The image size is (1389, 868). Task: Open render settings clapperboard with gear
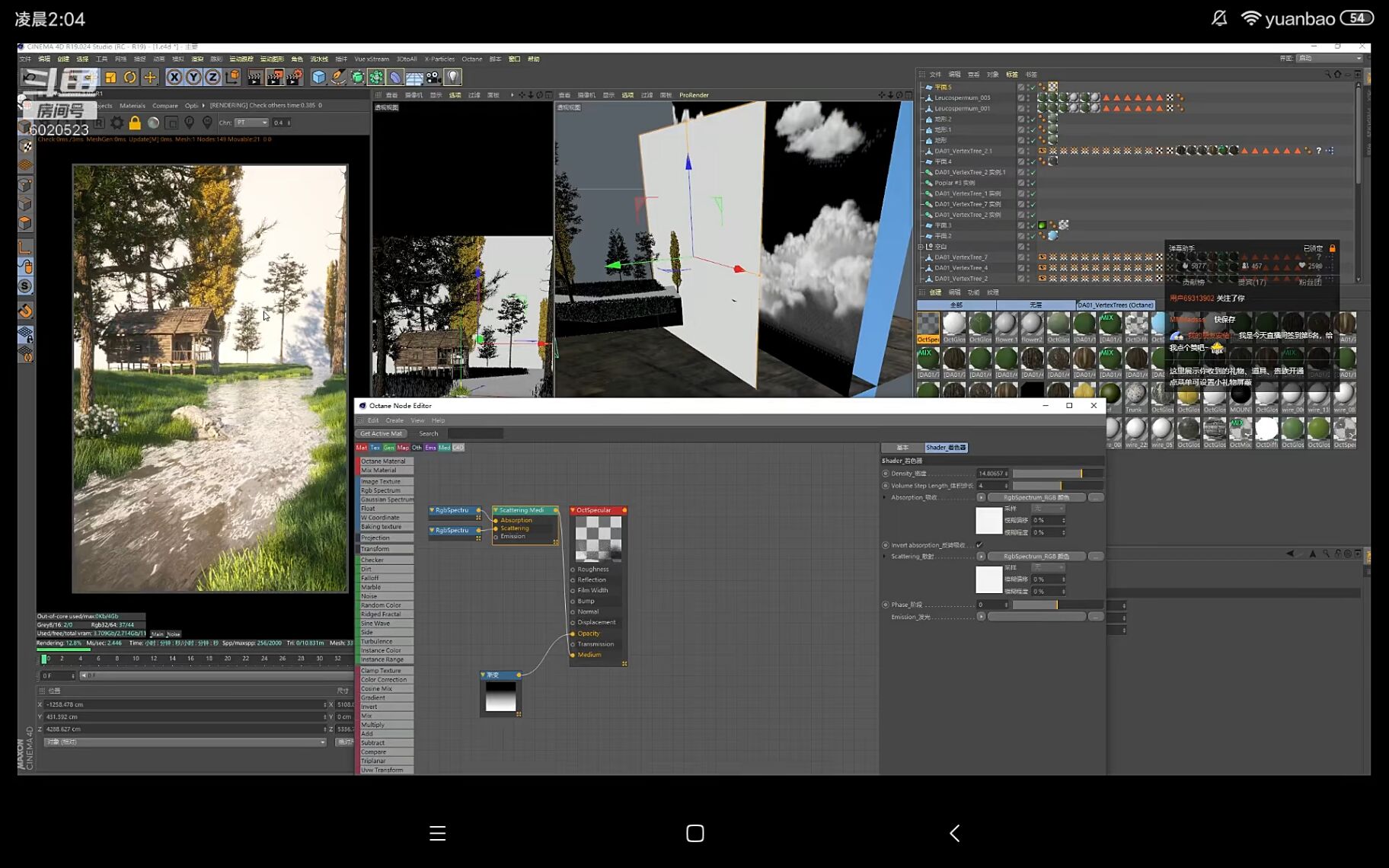point(295,77)
